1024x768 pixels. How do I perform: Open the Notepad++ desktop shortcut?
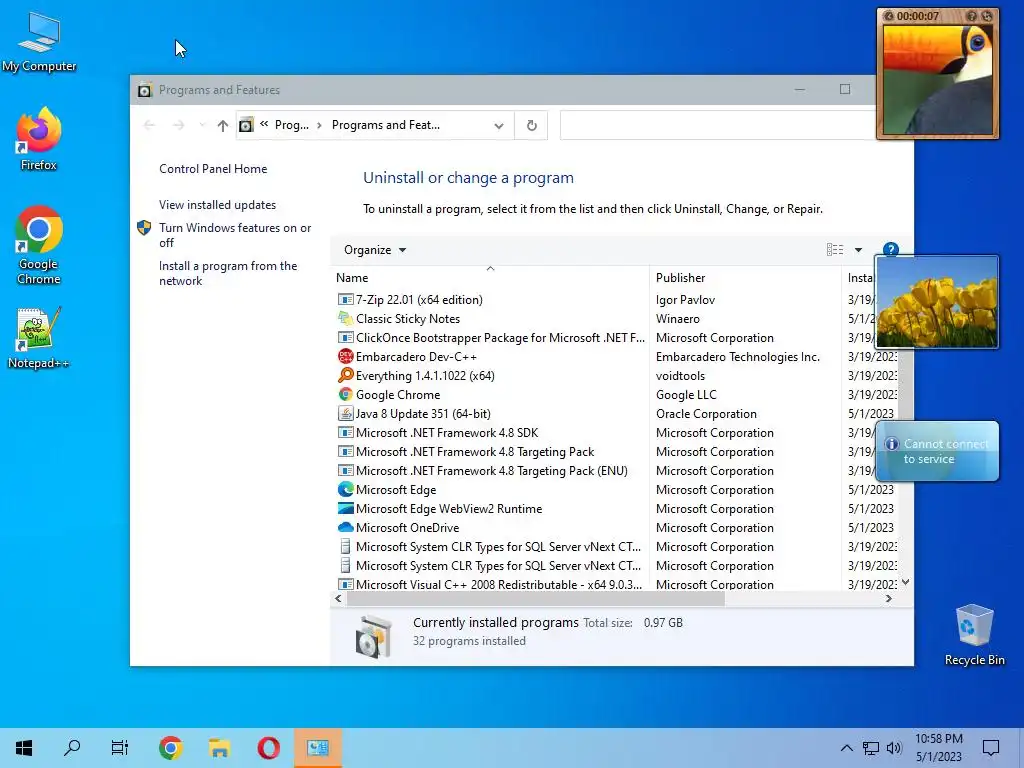(39, 338)
